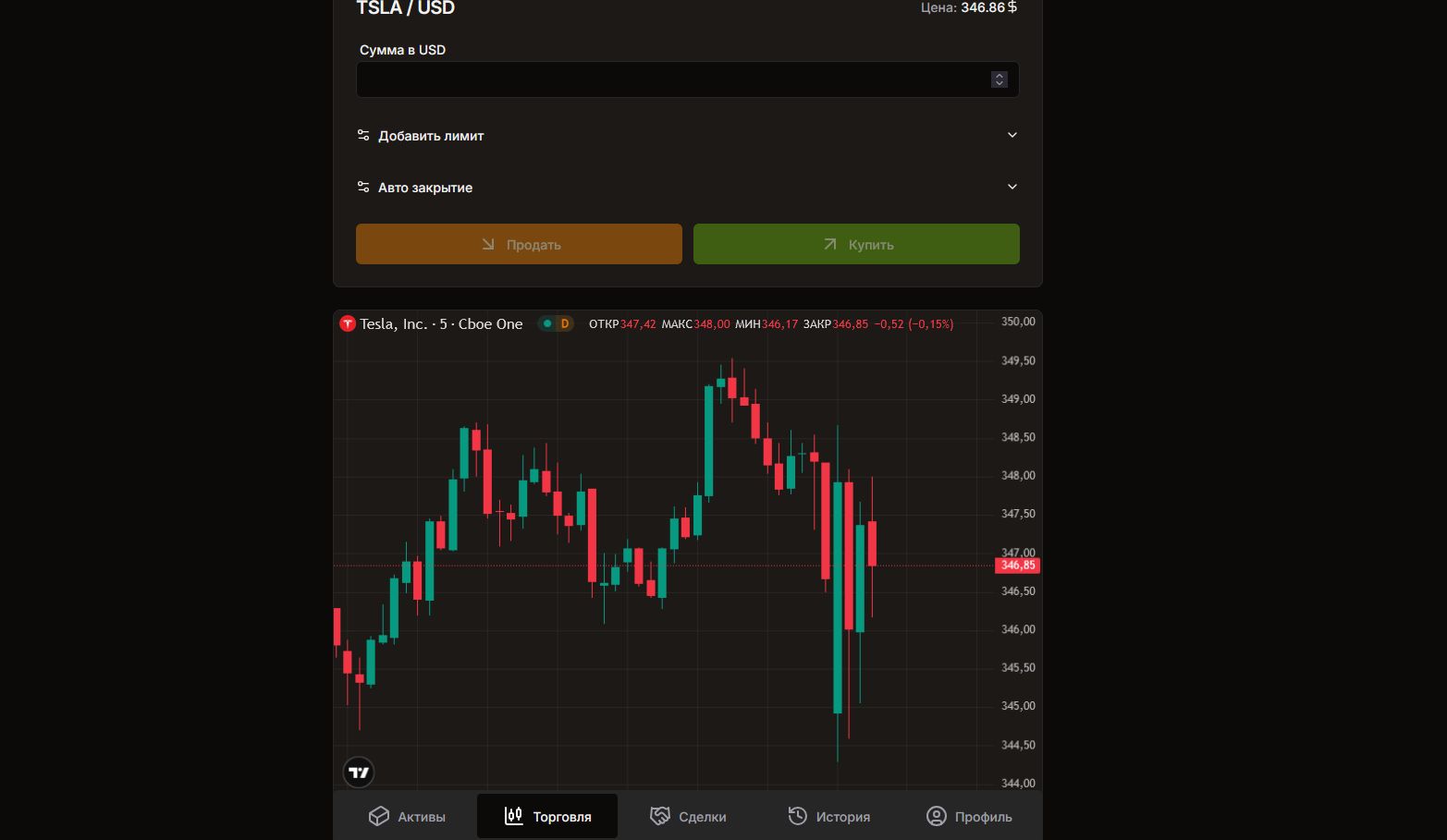
Task: Click the Tesla, Inc. · 5 · Cboe One title
Action: [x=441, y=323]
